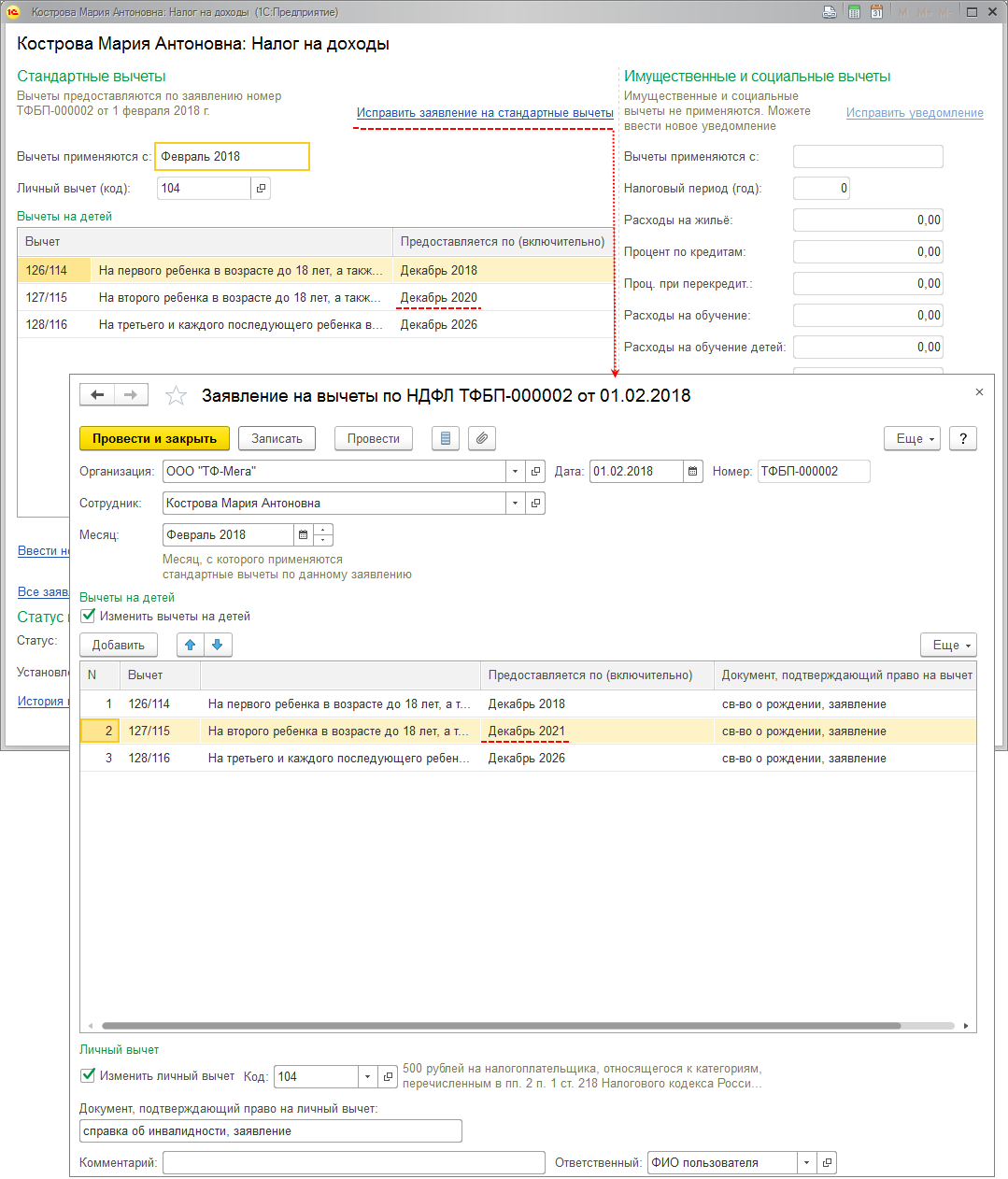Expand the Сотрудник dropdown list
1008x1179 pixels.
(x=515, y=504)
